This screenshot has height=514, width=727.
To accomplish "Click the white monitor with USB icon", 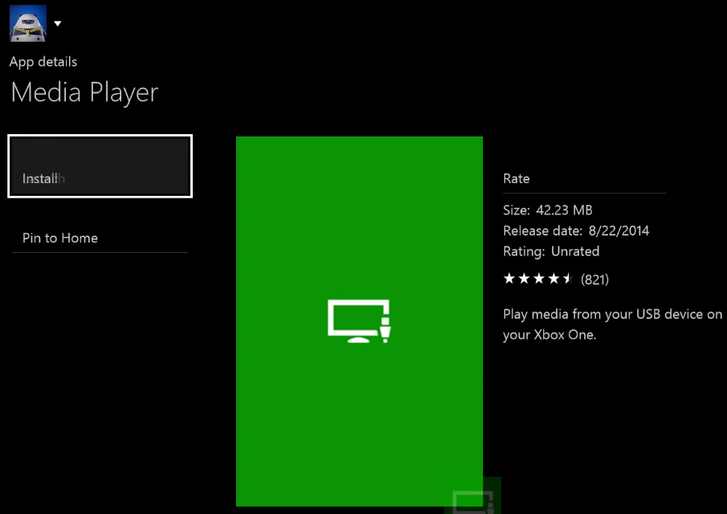I will [359, 321].
